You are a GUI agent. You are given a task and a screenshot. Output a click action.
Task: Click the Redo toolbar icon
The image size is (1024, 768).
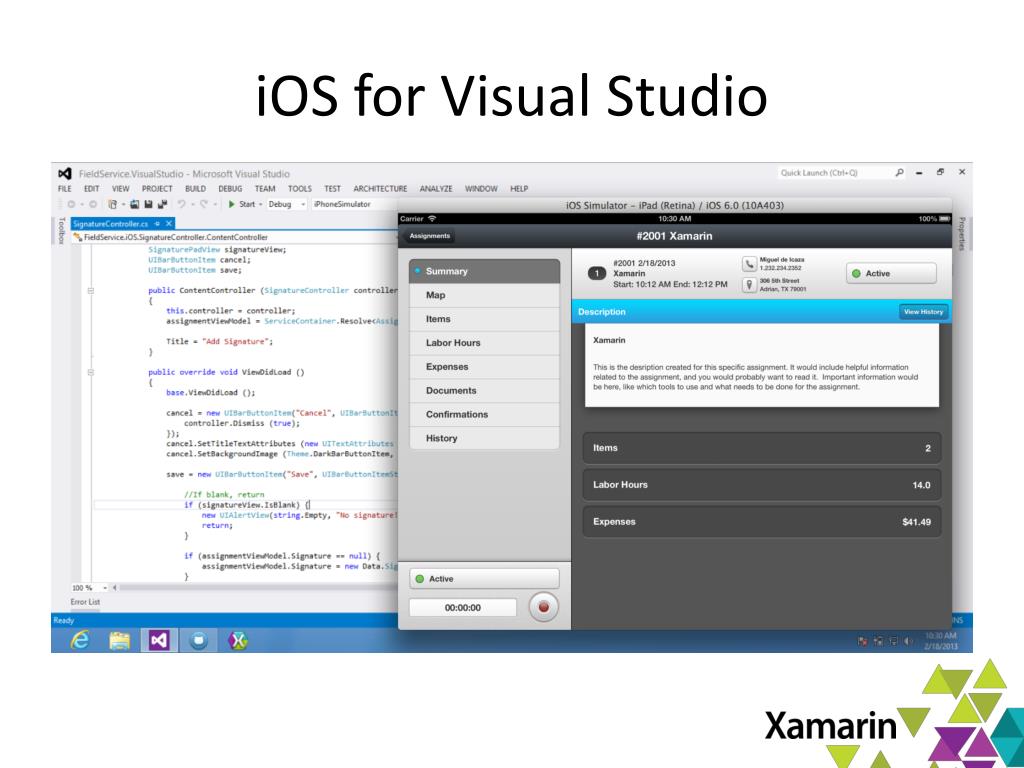[204, 204]
